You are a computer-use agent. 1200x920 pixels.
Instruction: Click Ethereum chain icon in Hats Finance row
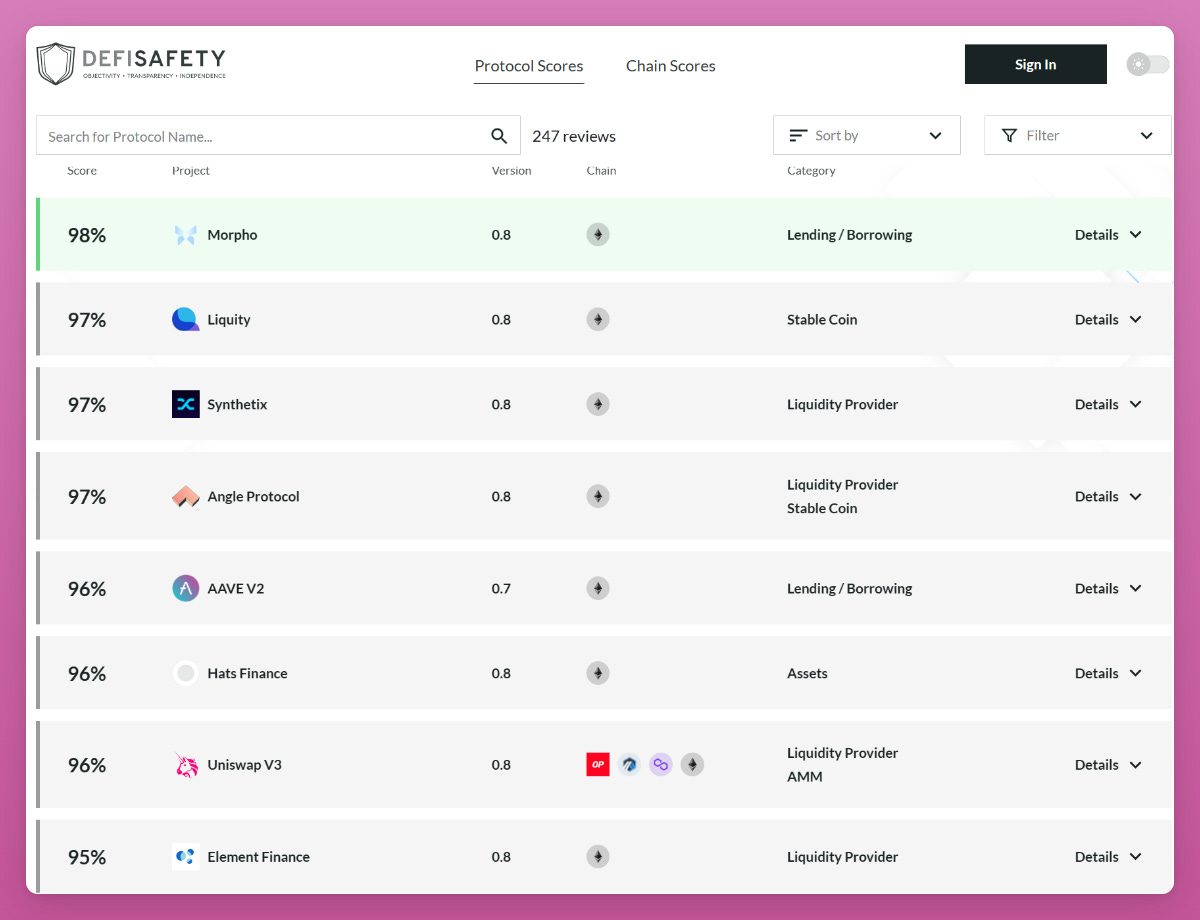[598, 673]
